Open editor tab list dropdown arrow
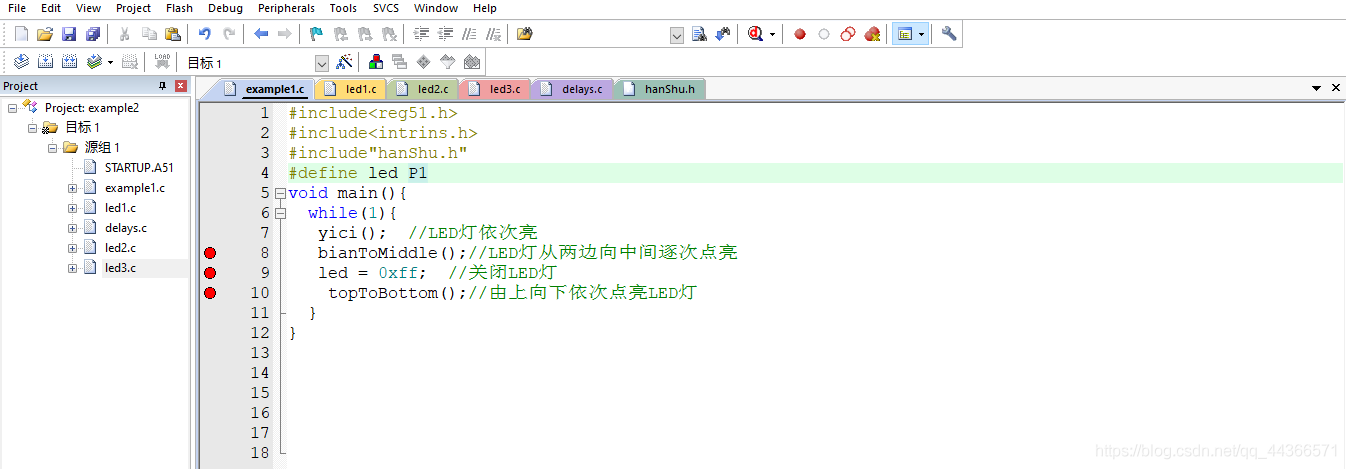Viewport: 1346px width, 469px height. click(x=1317, y=89)
